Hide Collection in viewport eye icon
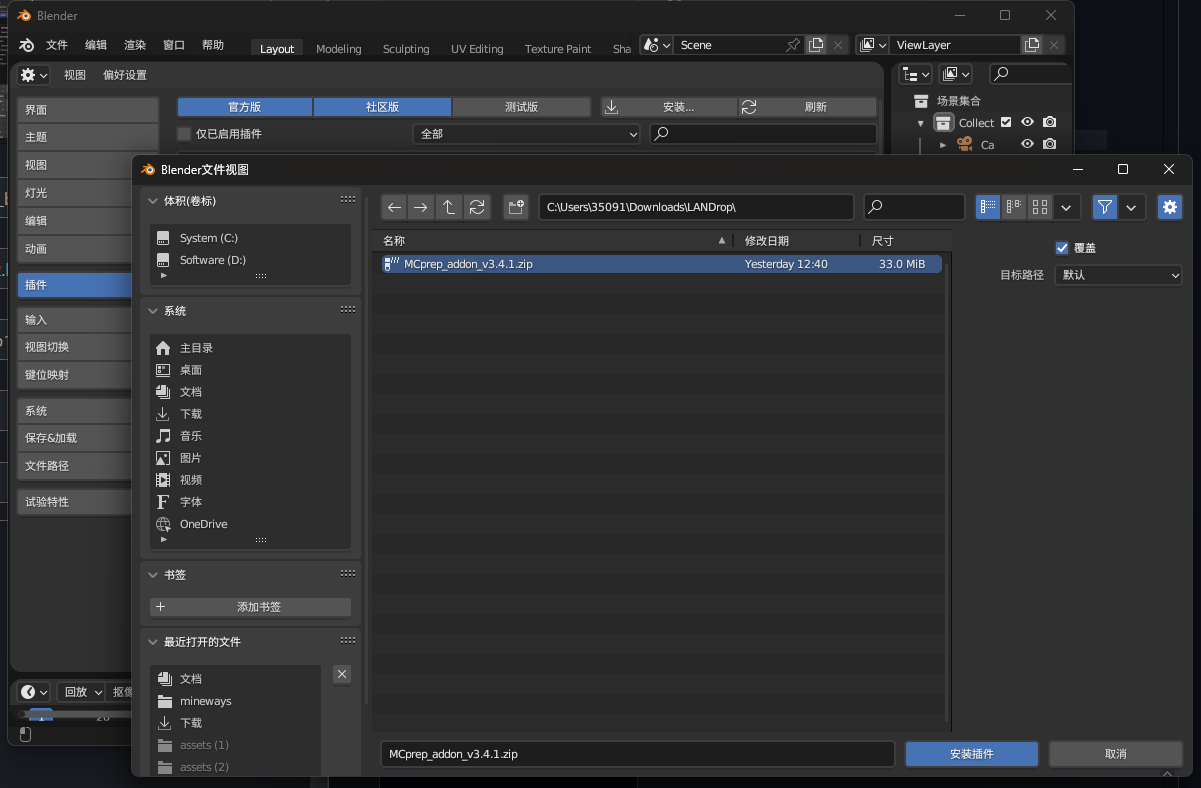This screenshot has width=1201, height=788. pos(1027,122)
